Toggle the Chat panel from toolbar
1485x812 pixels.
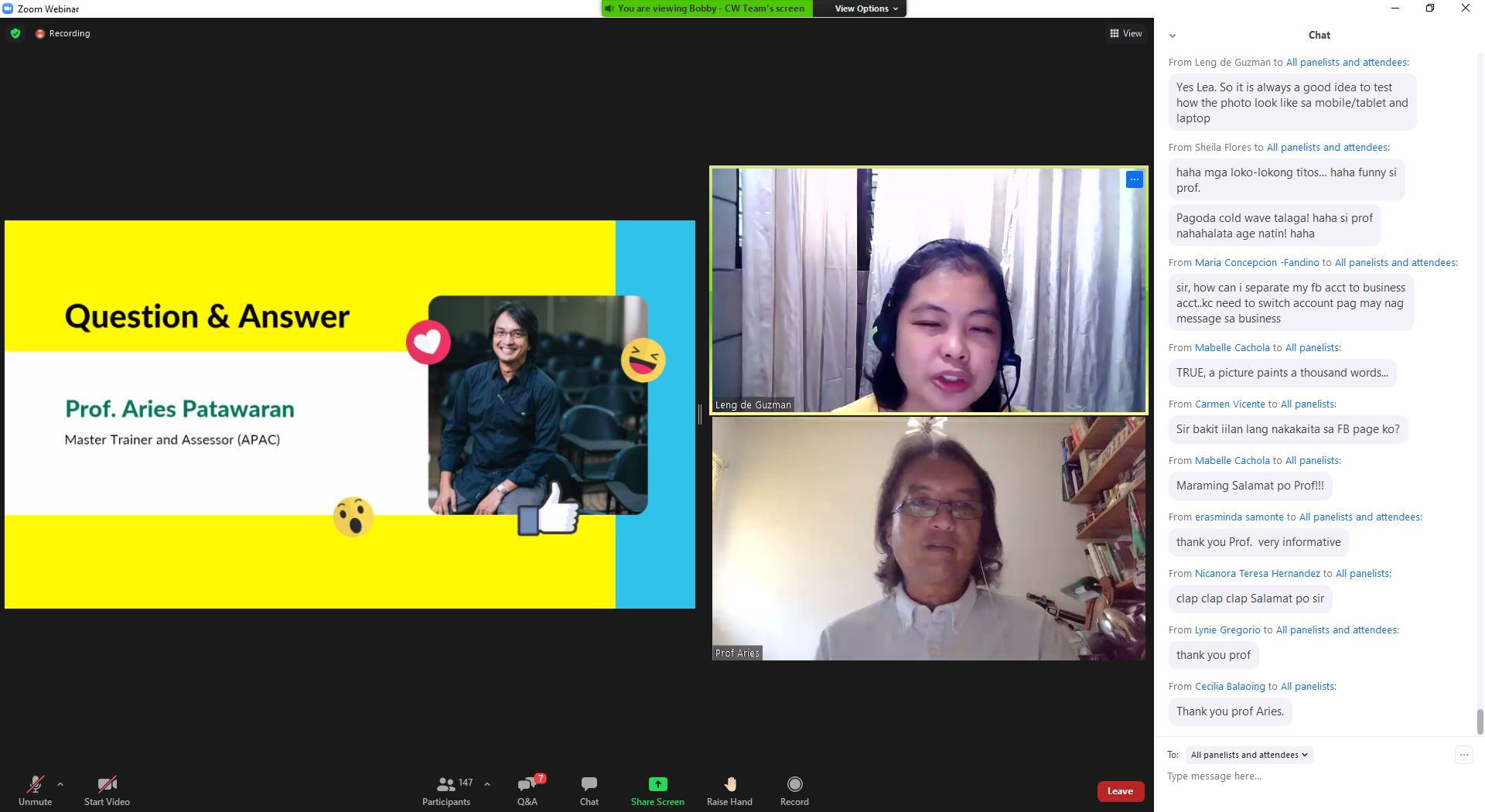[x=589, y=791]
